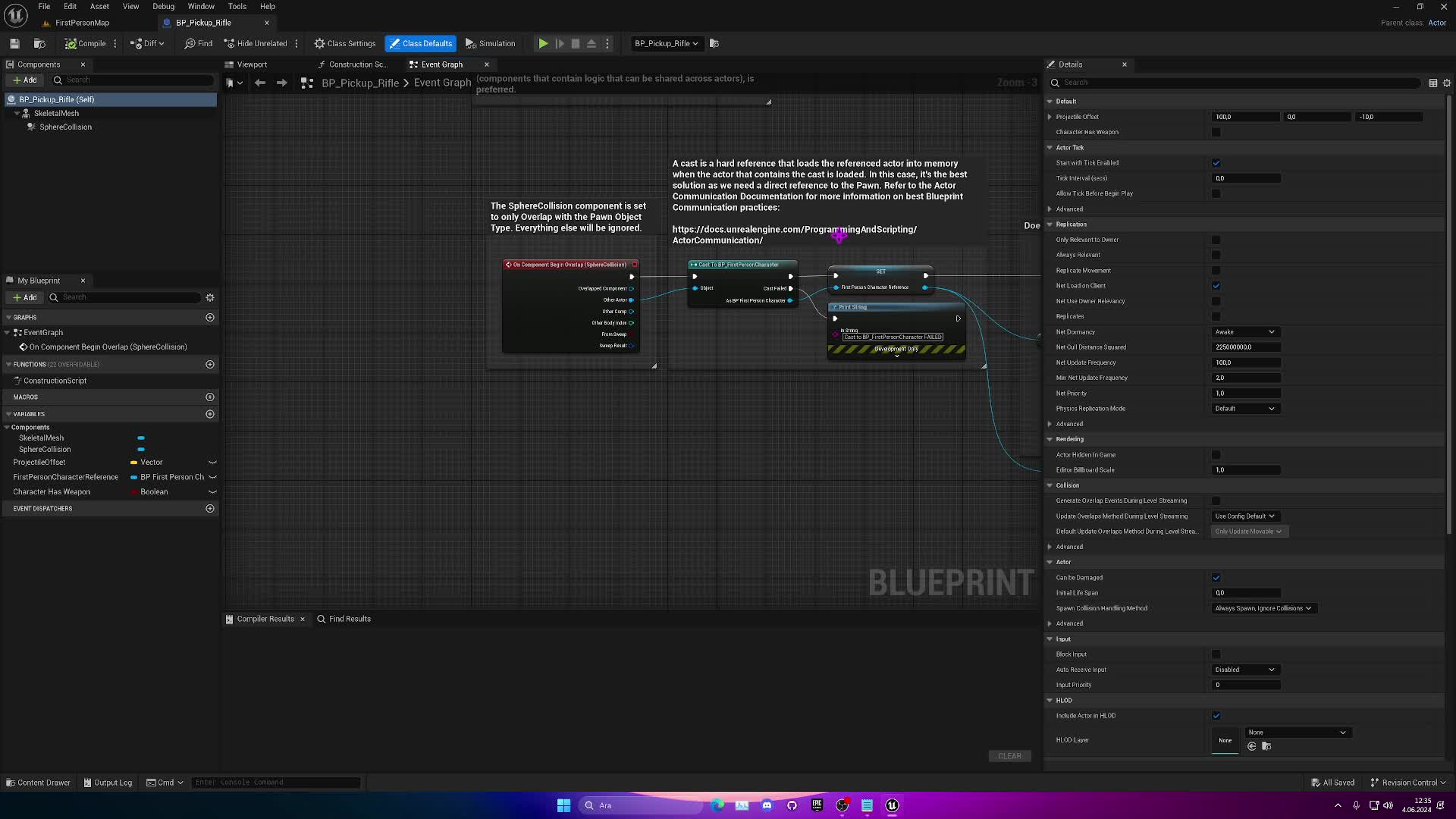Click the Character Has Weapon Boolean type swatch
The height and width of the screenshot is (819, 1456).
pyautogui.click(x=134, y=492)
